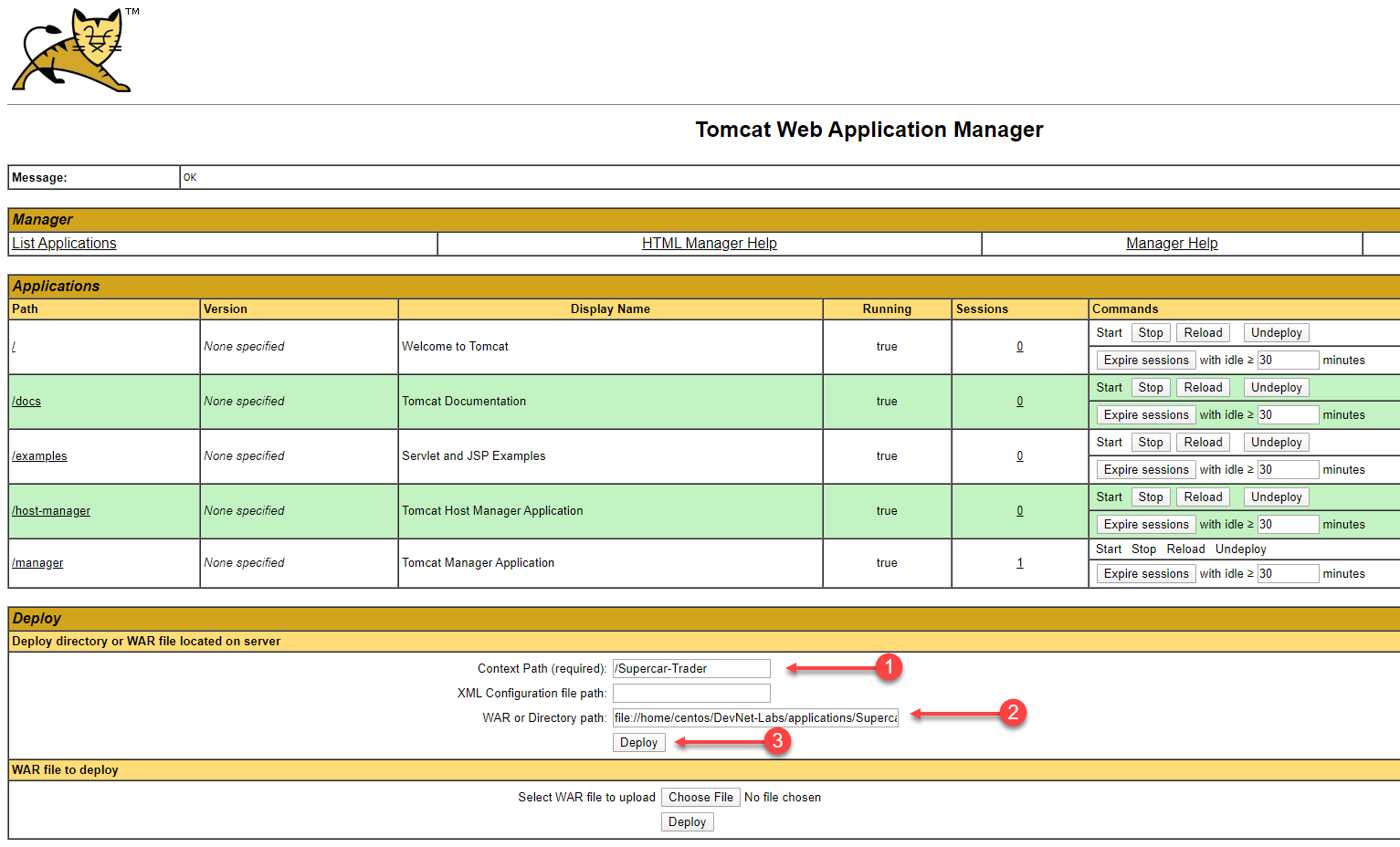The image size is (1400, 847).
Task: Click the Display Name column header
Action: 610,309
